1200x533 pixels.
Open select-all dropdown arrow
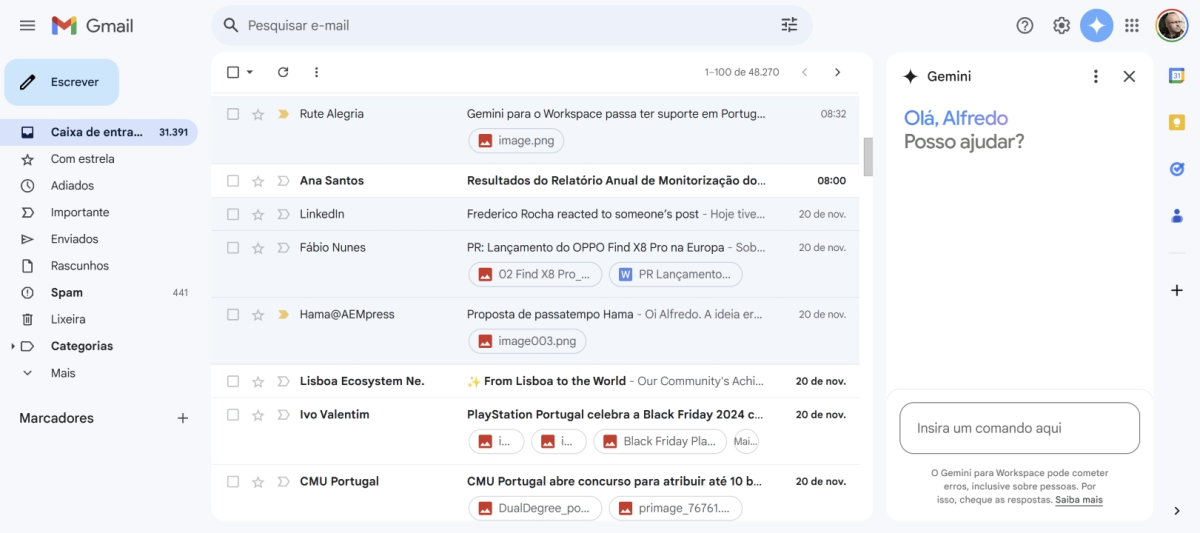[250, 72]
